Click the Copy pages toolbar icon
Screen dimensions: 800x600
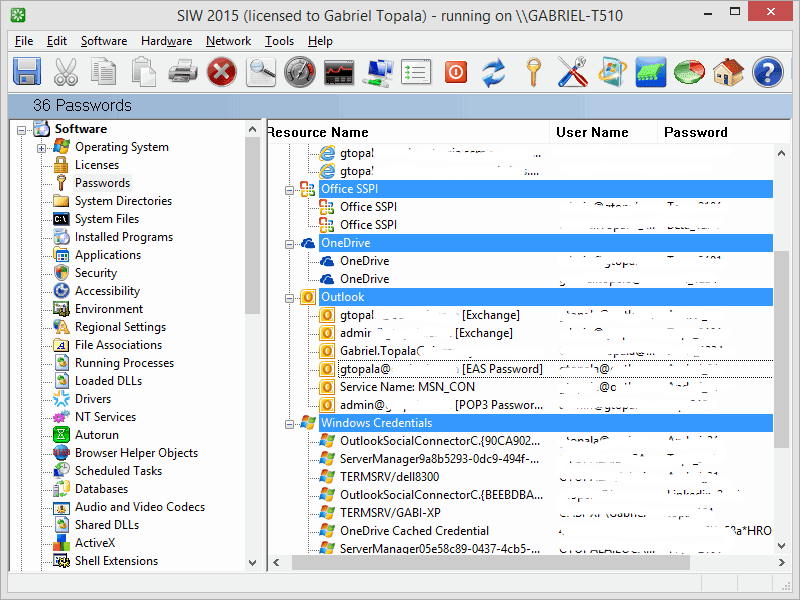click(x=104, y=71)
